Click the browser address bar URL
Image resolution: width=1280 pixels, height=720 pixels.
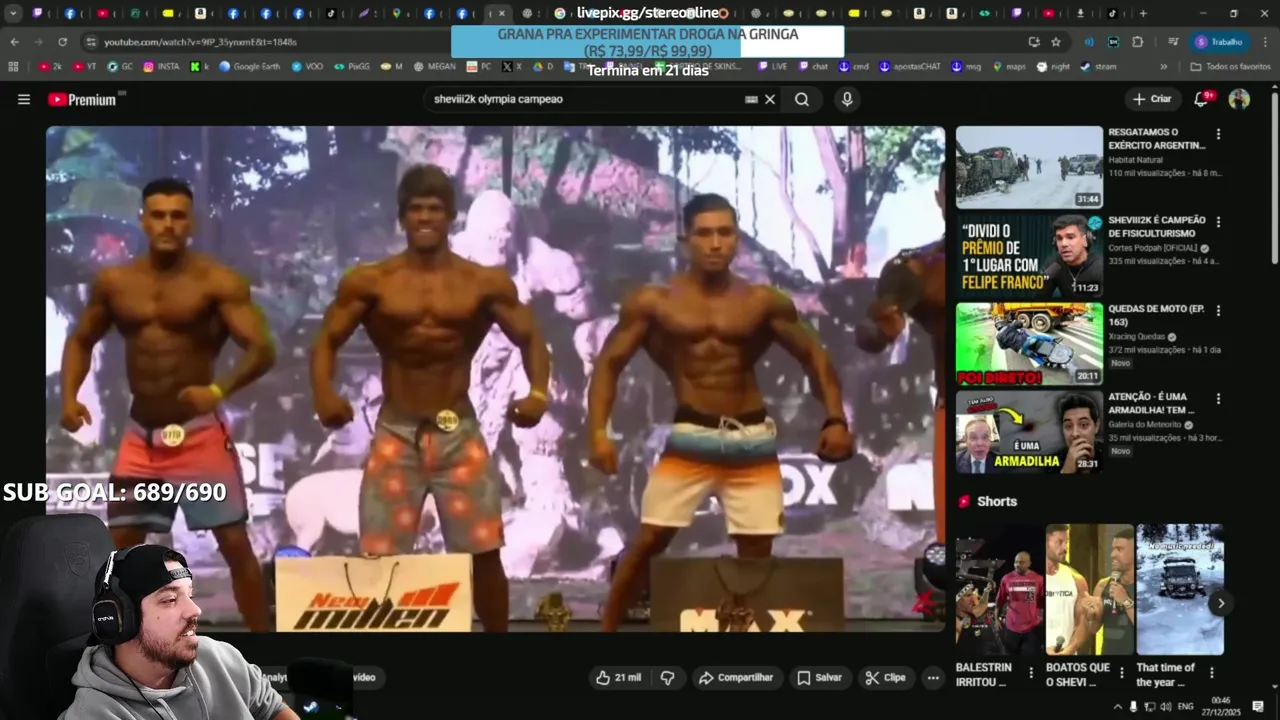(x=200, y=42)
